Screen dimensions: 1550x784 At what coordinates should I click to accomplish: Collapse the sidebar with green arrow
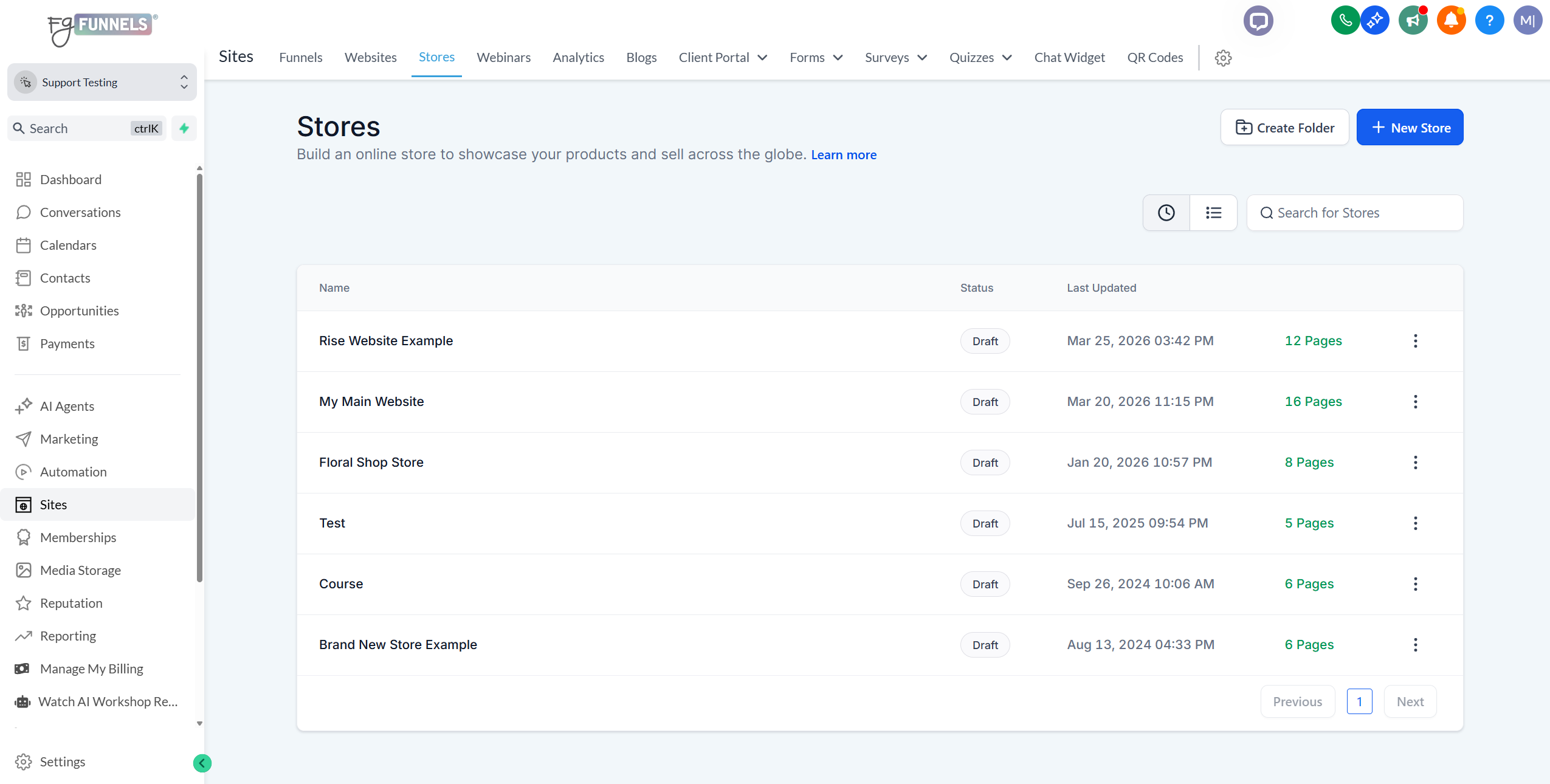tap(202, 763)
